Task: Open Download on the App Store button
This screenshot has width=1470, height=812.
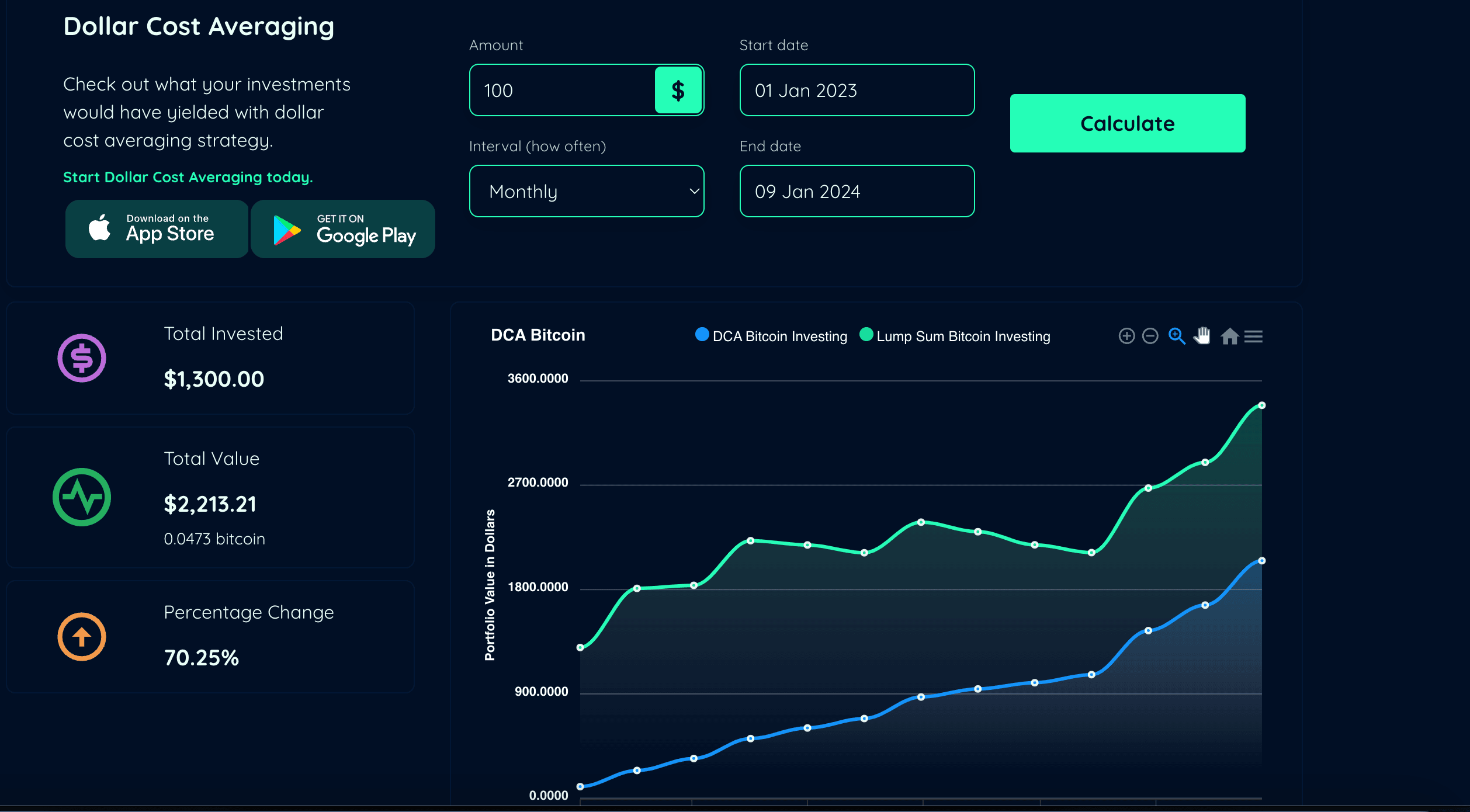Action: coord(157,229)
